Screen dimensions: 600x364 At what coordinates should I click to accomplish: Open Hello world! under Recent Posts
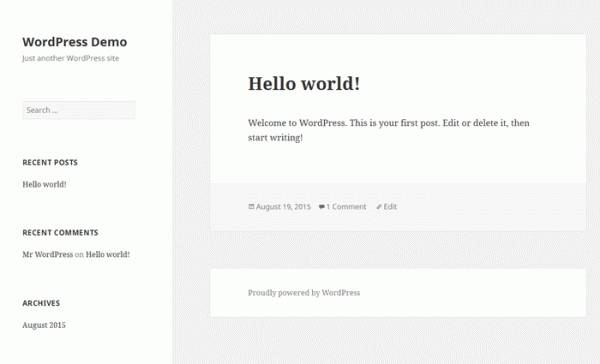[44, 184]
